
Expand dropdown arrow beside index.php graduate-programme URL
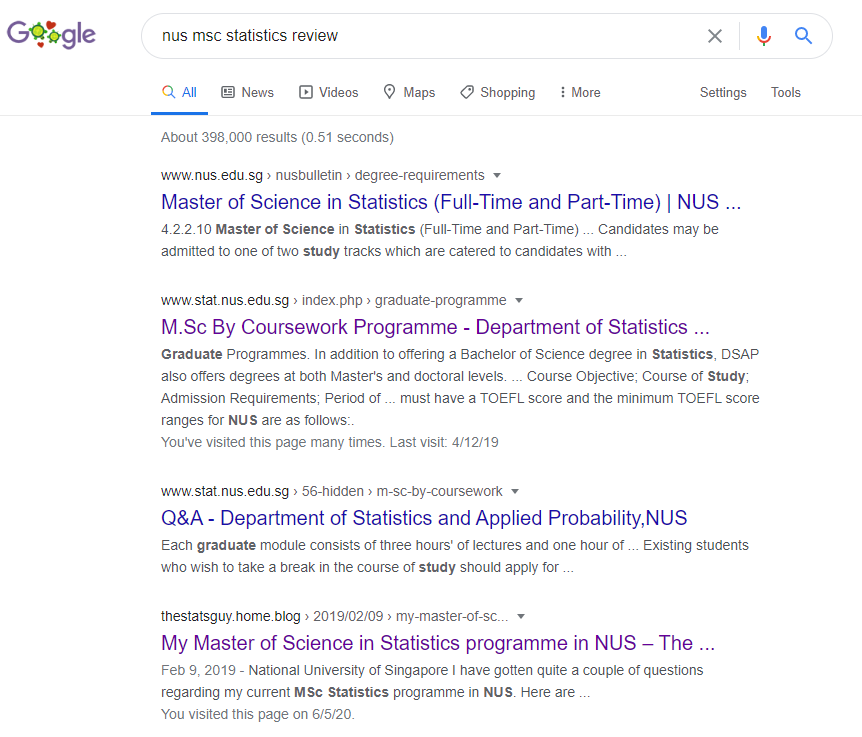(519, 300)
